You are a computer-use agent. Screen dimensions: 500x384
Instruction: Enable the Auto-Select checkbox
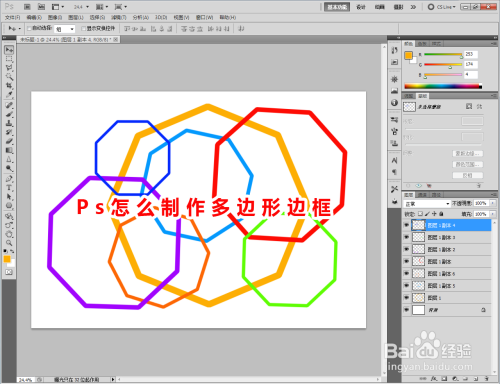29,29
